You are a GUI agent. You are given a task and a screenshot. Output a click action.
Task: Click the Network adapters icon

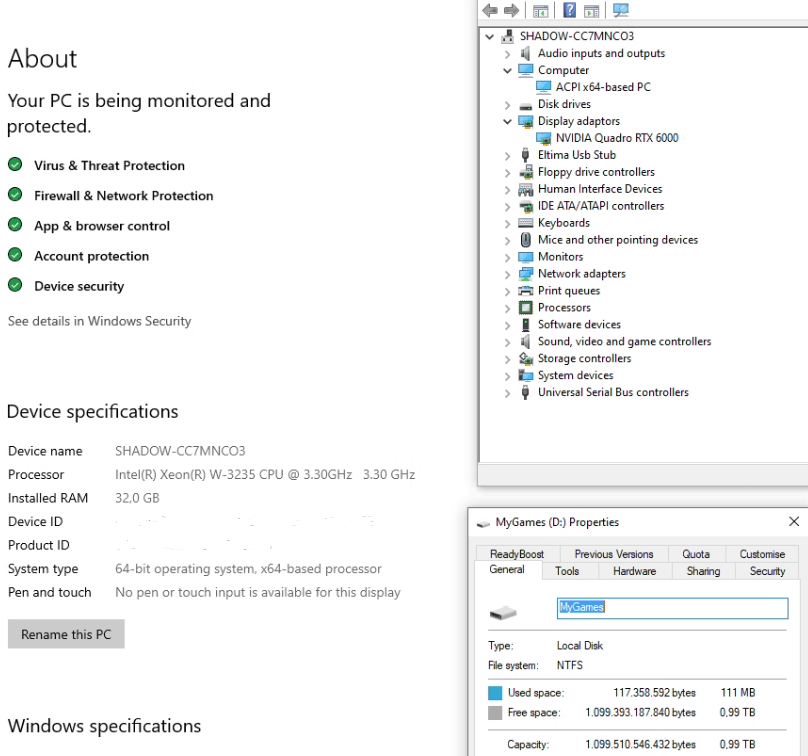tap(526, 274)
